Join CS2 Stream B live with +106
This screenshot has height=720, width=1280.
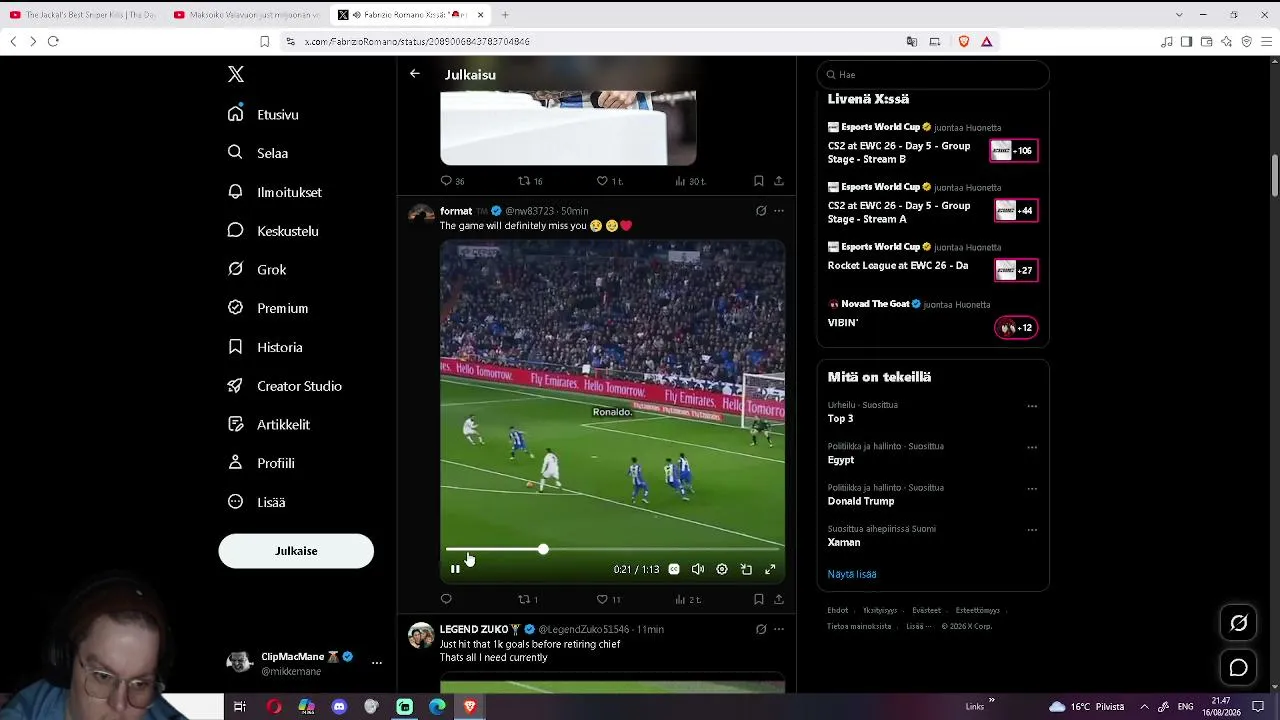(x=1014, y=151)
